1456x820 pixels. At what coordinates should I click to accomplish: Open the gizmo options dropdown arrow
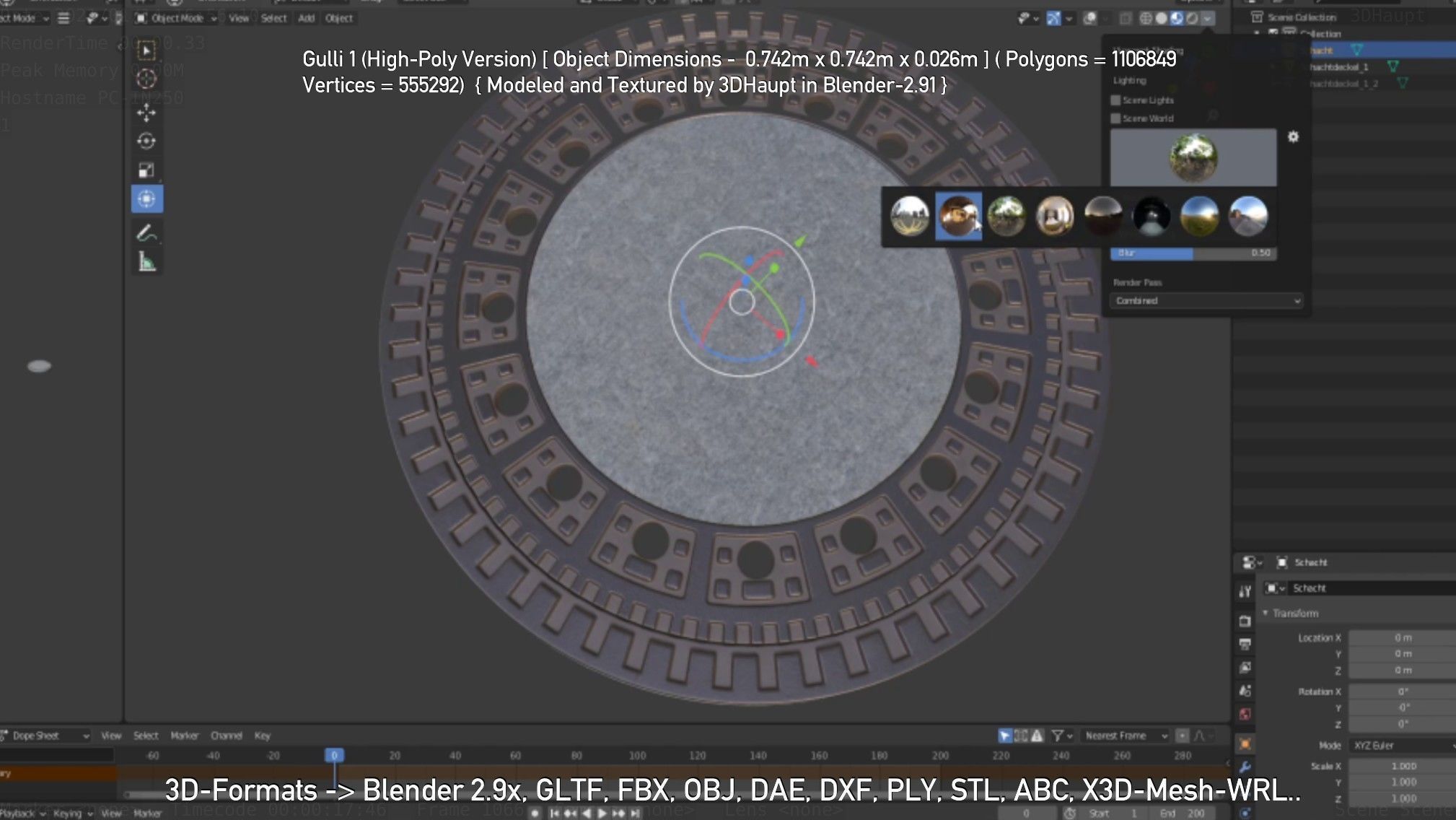[1069, 18]
